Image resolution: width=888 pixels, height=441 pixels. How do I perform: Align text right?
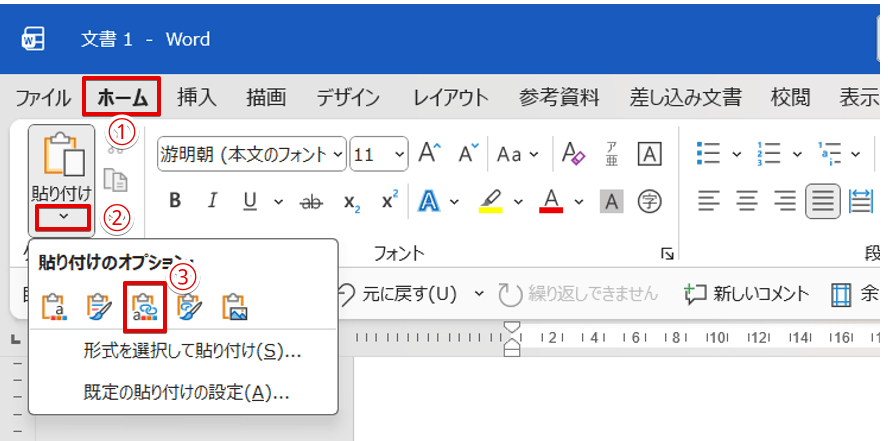(x=785, y=201)
